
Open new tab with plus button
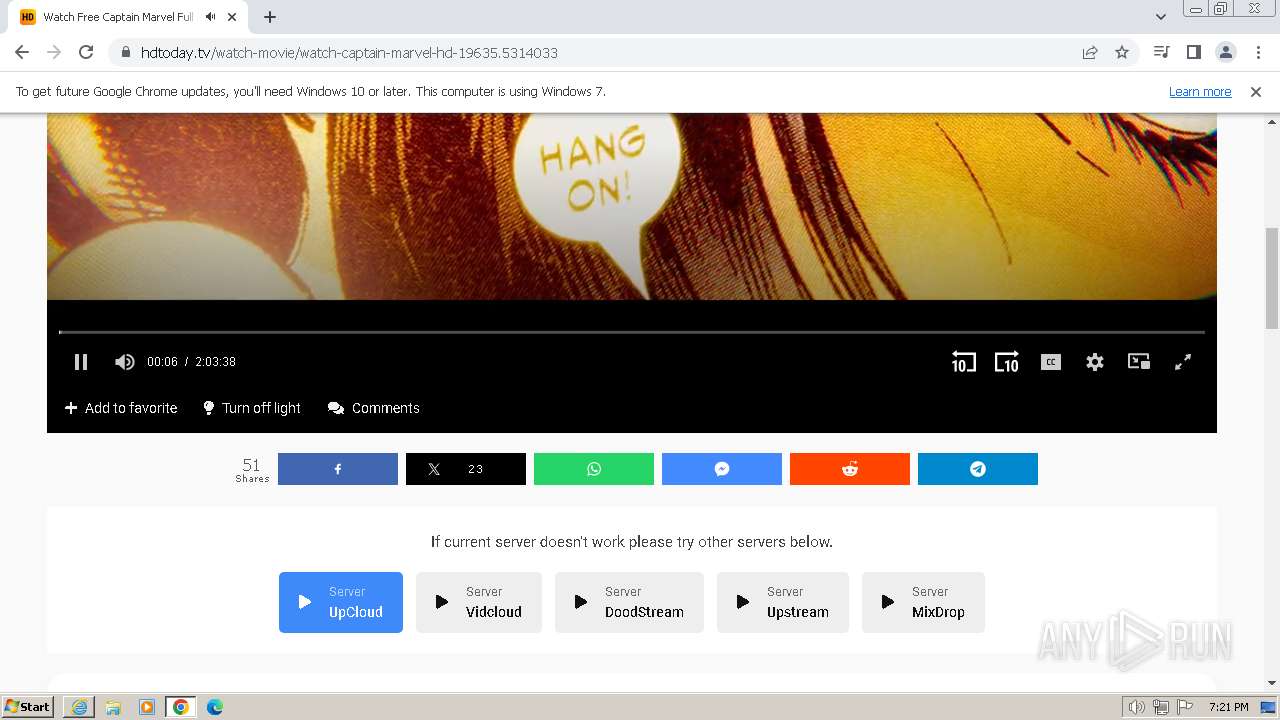click(270, 17)
